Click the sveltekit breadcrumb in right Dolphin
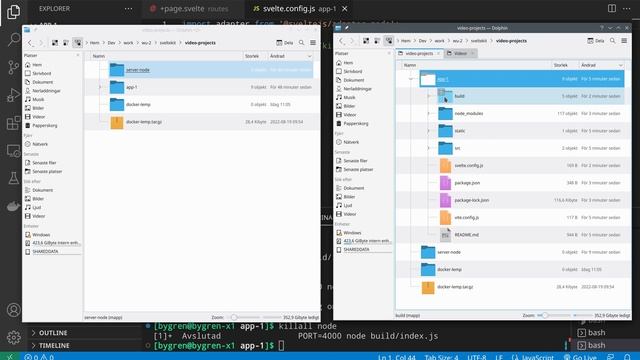Image resolution: width=640 pixels, height=360 pixels. (x=479, y=41)
